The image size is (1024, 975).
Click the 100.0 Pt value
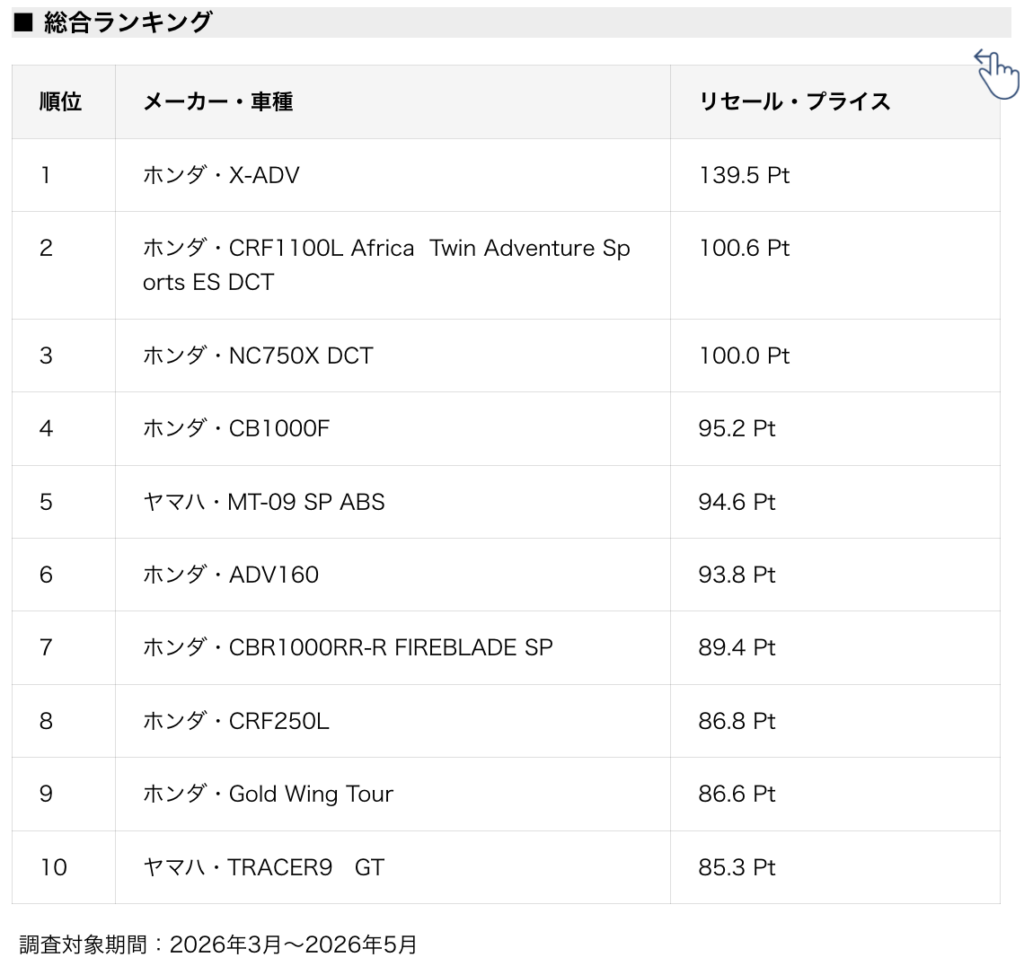click(x=744, y=356)
